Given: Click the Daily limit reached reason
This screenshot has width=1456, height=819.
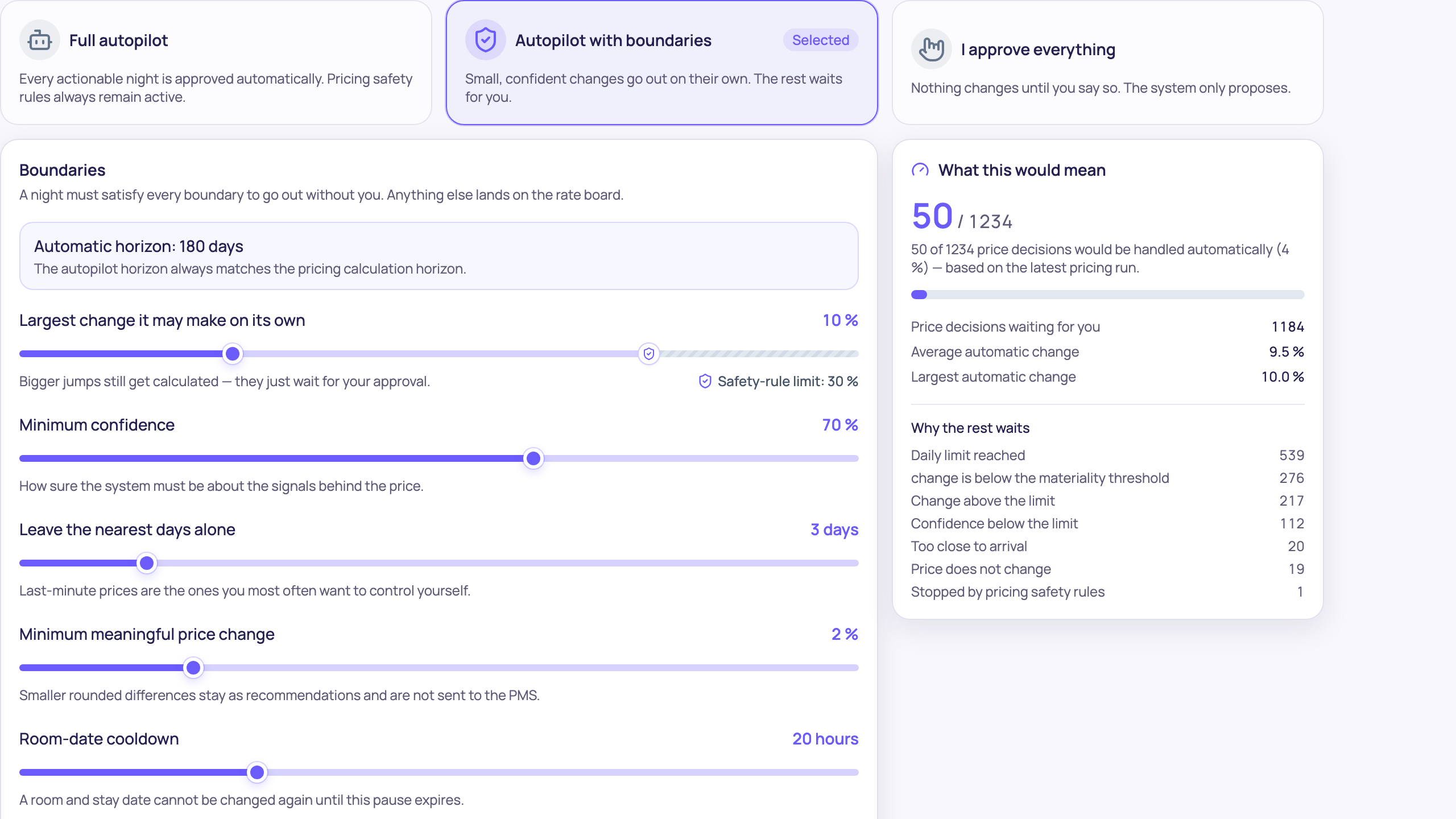Looking at the screenshot, I should [x=1108, y=456].
